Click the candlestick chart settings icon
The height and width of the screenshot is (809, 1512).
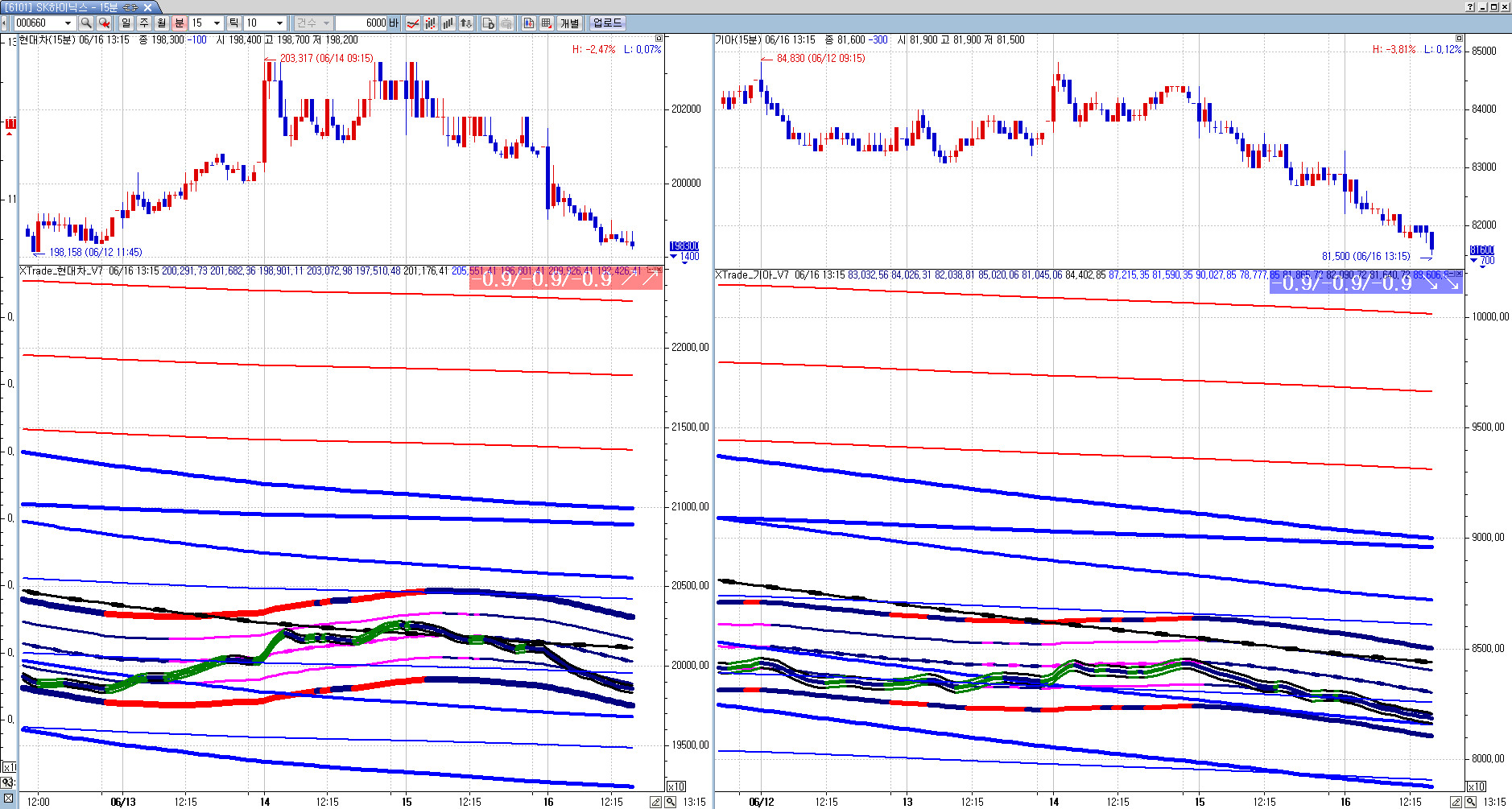click(x=528, y=23)
